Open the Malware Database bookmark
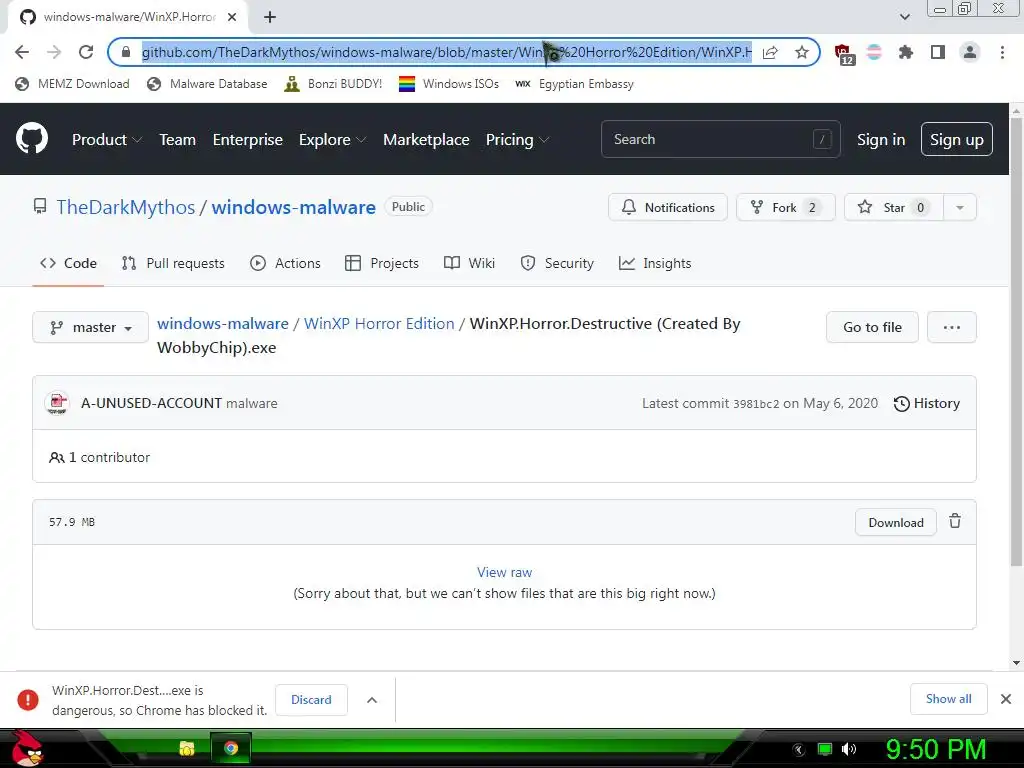Viewport: 1024px width, 768px height. pyautogui.click(x=207, y=84)
